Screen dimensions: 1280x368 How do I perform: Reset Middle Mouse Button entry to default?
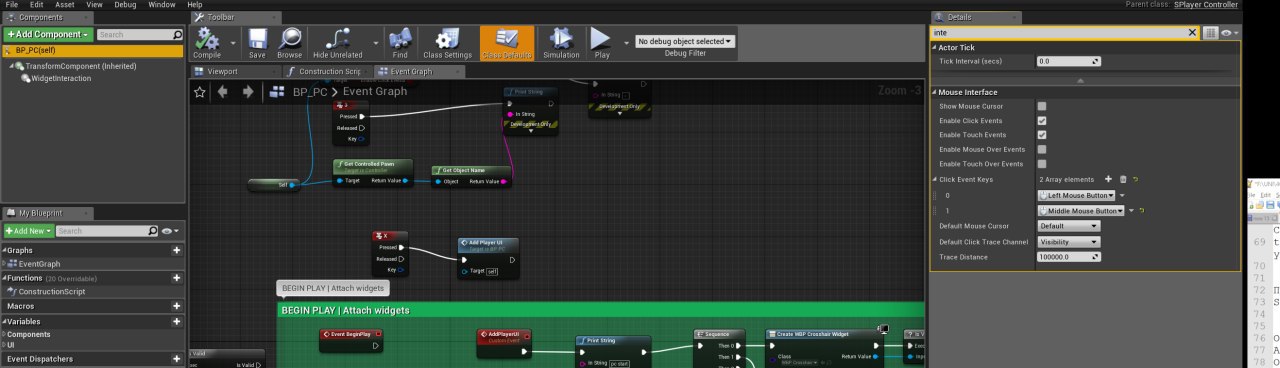(1142, 211)
